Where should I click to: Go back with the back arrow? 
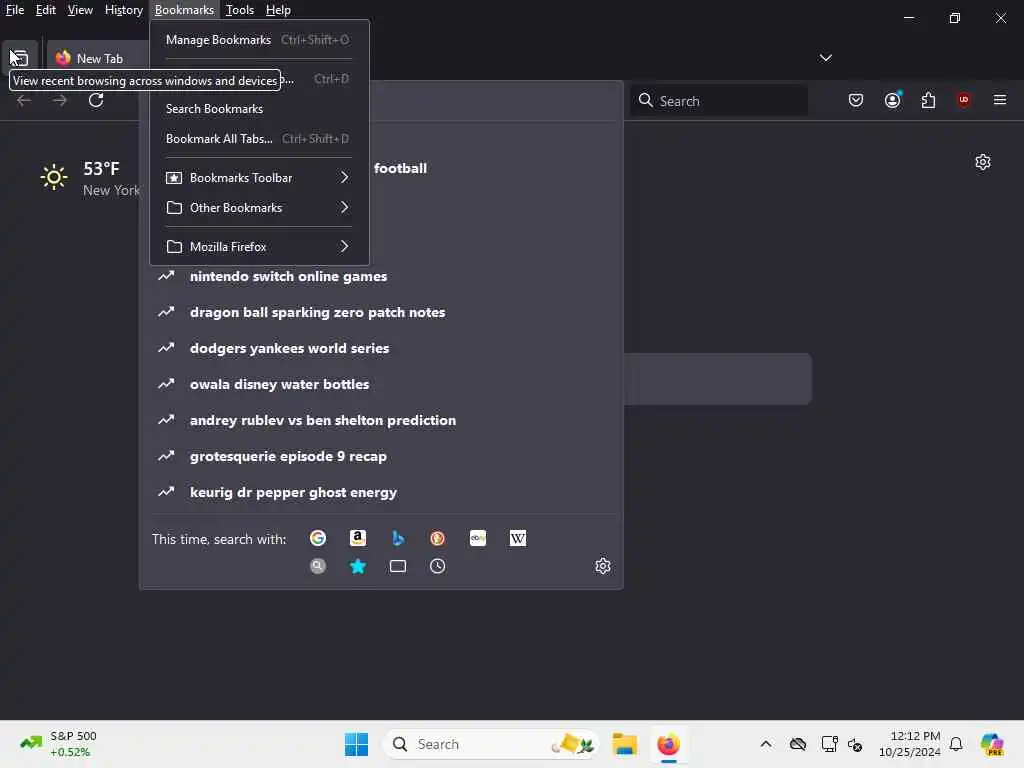[24, 101]
